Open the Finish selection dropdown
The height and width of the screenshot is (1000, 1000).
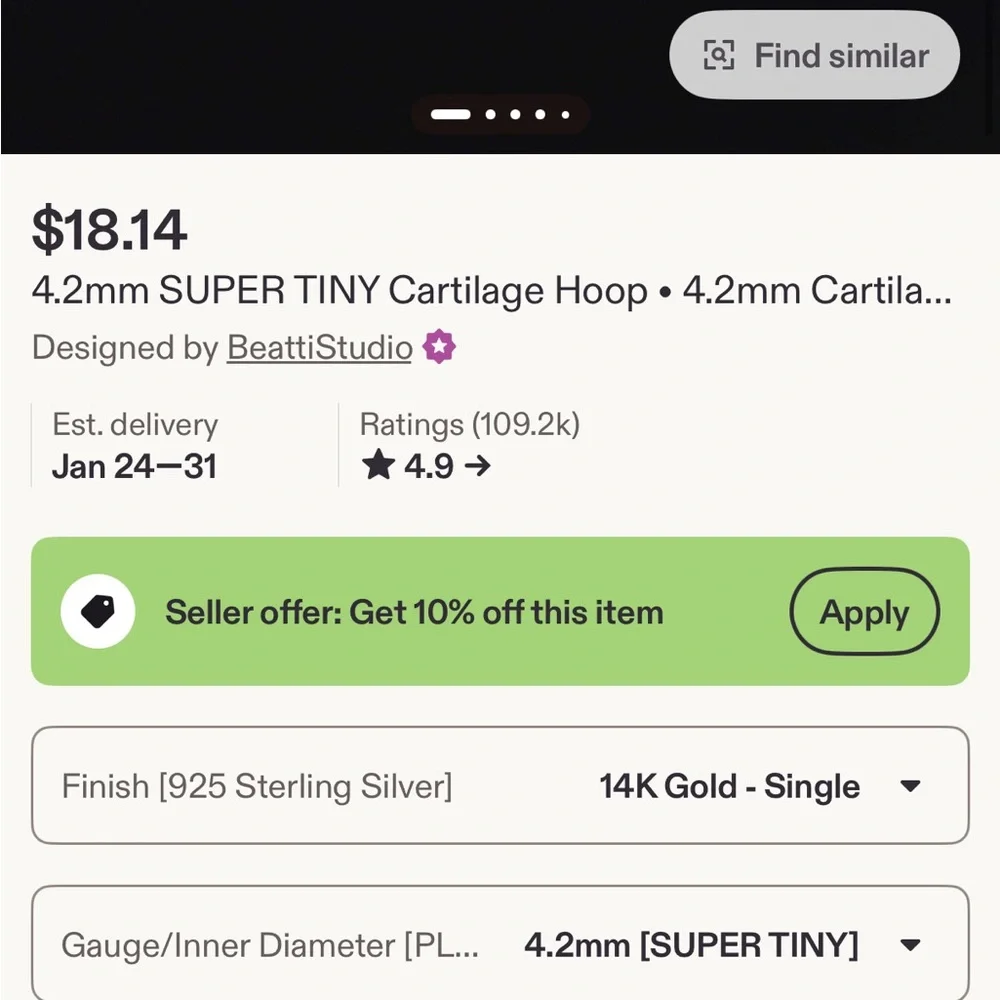(x=500, y=786)
